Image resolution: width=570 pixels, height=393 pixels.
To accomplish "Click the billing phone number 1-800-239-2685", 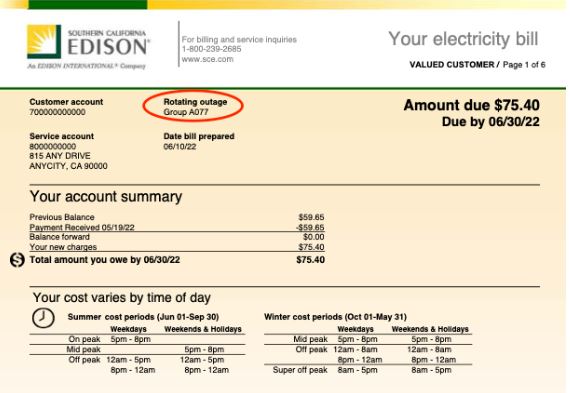I will [211, 49].
